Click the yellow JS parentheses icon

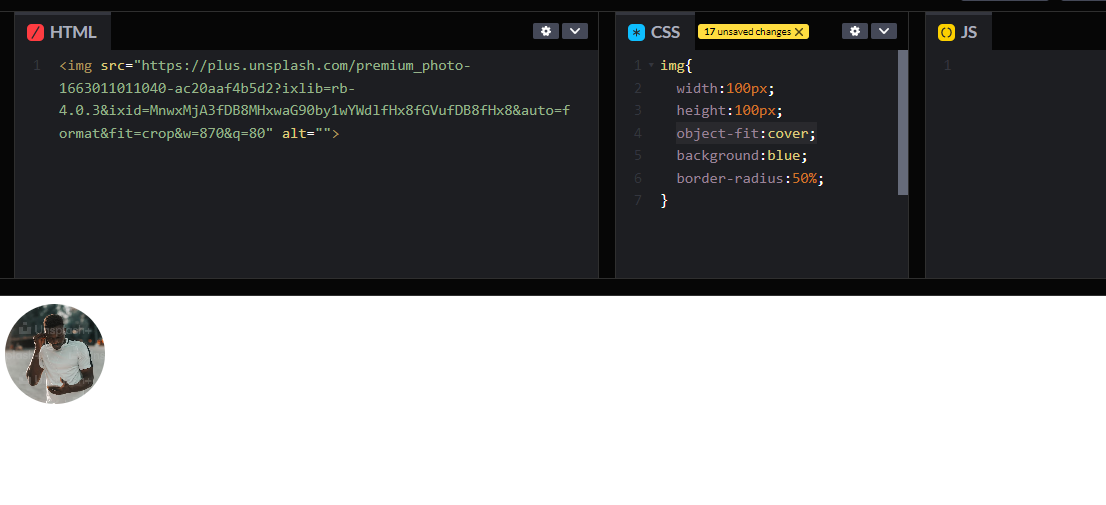[x=946, y=32]
